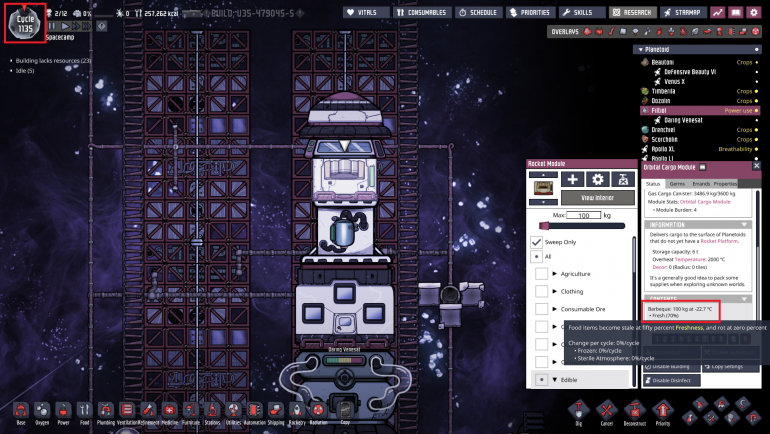Expand the Agriculture category arrow
This screenshot has width=770, height=434.
point(555,273)
